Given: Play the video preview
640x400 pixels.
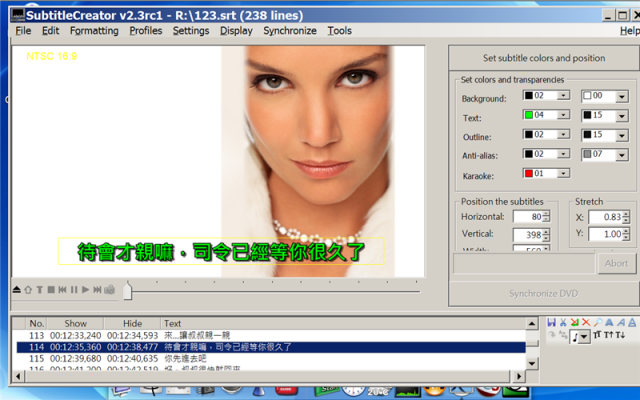Looking at the screenshot, I should point(85,290).
